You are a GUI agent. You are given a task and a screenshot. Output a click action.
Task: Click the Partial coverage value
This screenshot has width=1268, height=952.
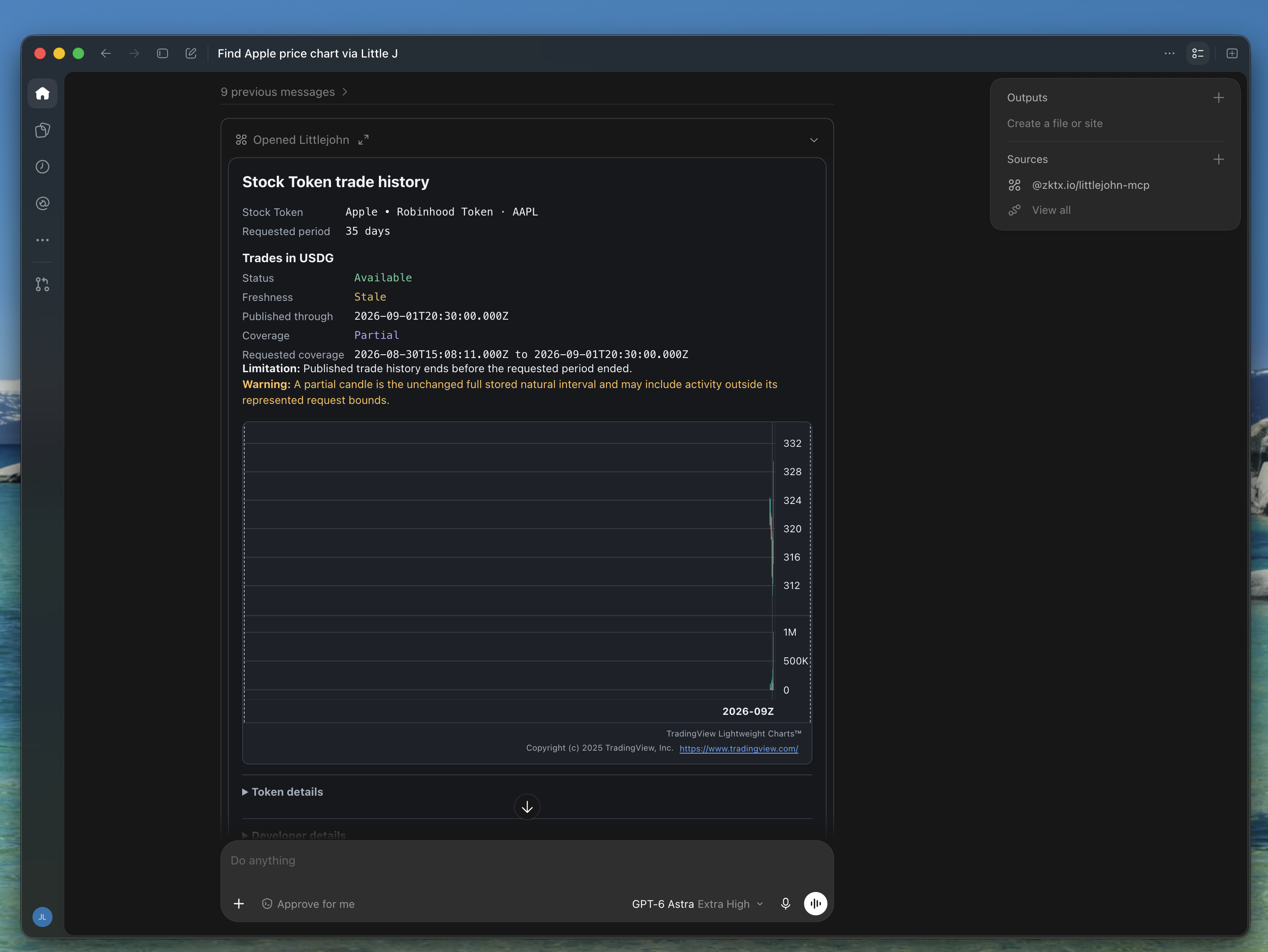(x=376, y=335)
